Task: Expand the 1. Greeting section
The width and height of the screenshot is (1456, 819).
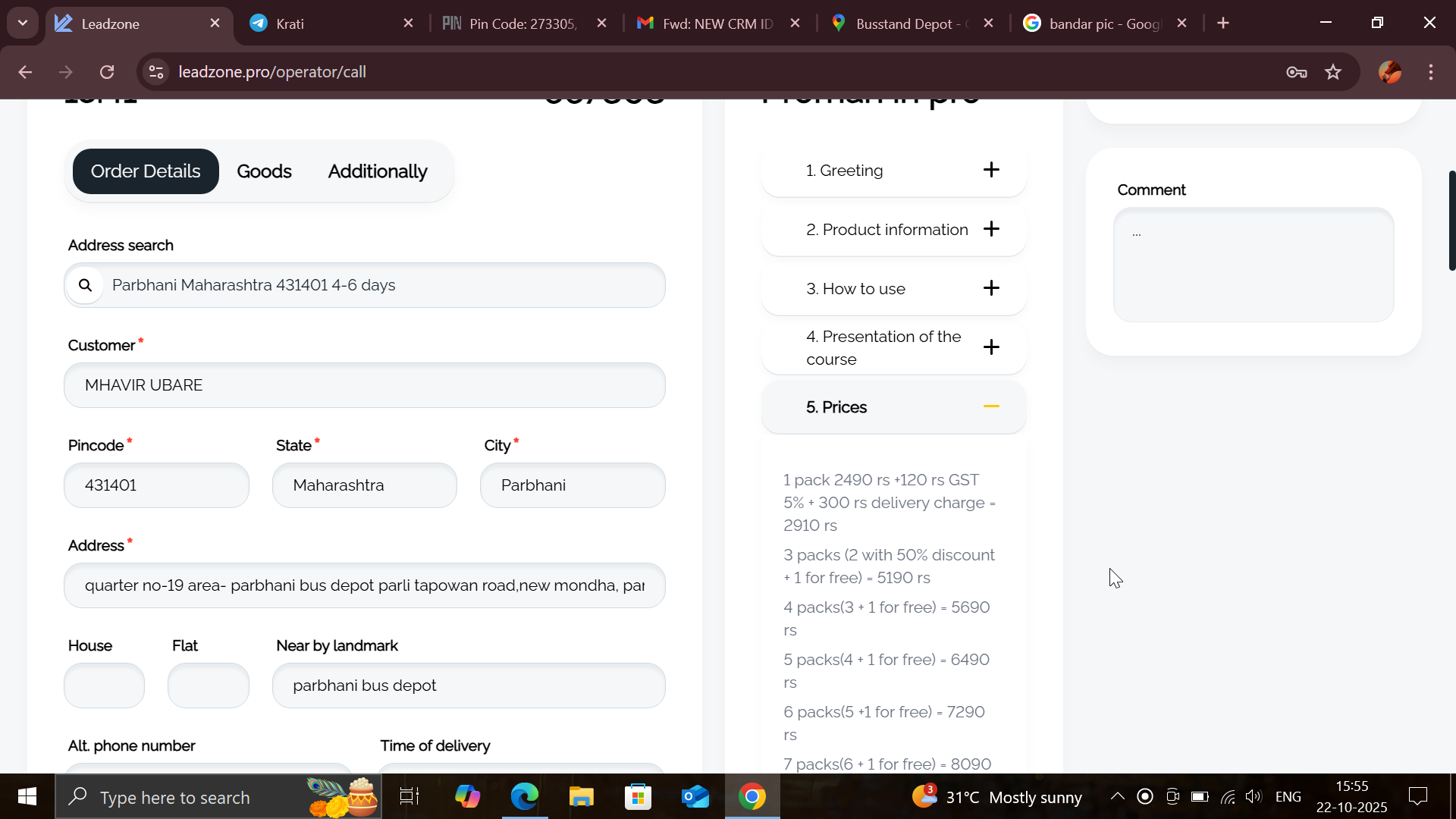Action: (x=990, y=170)
